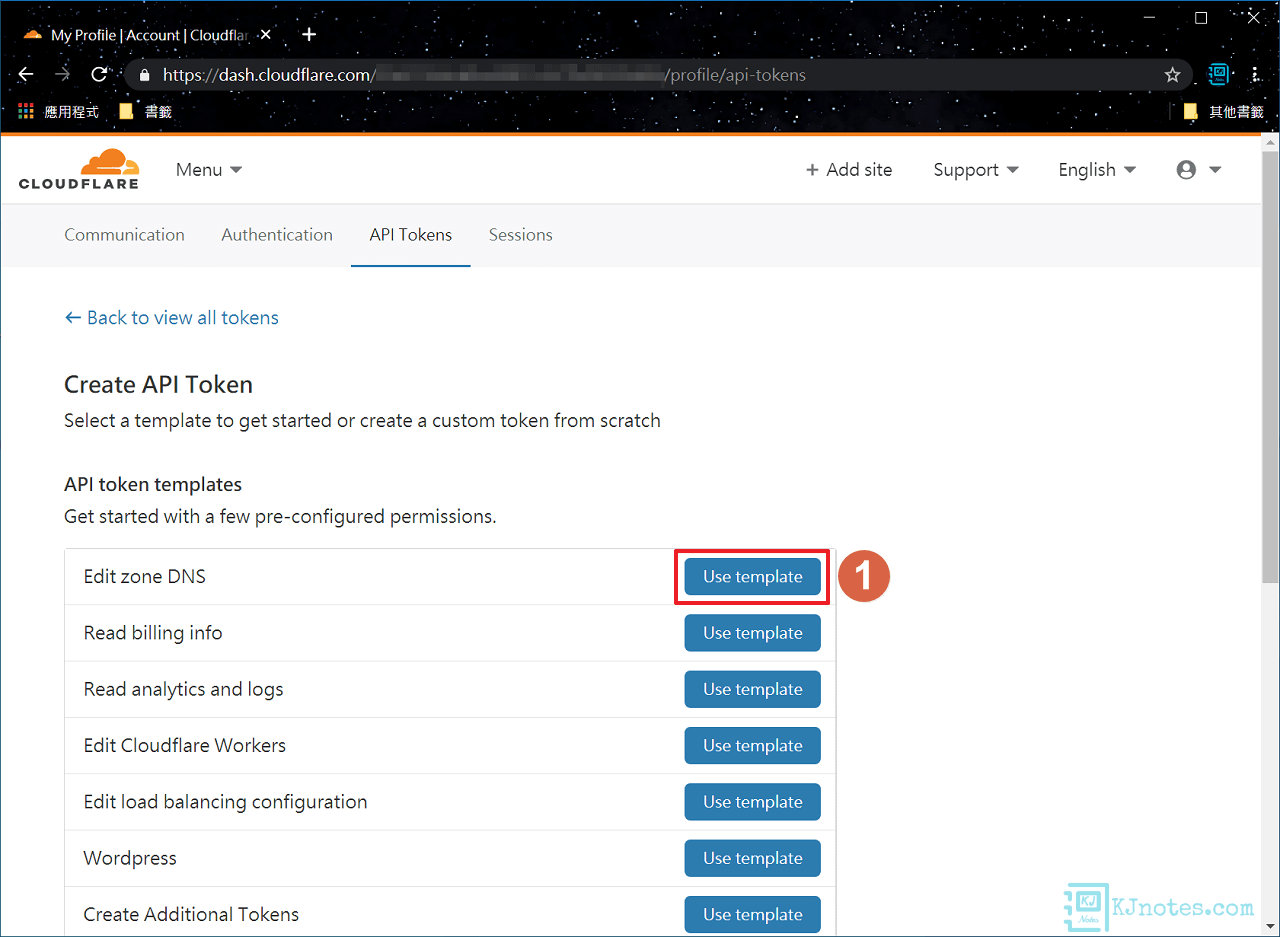The image size is (1280, 937).
Task: Open new browser tab with plus
Action: [309, 34]
